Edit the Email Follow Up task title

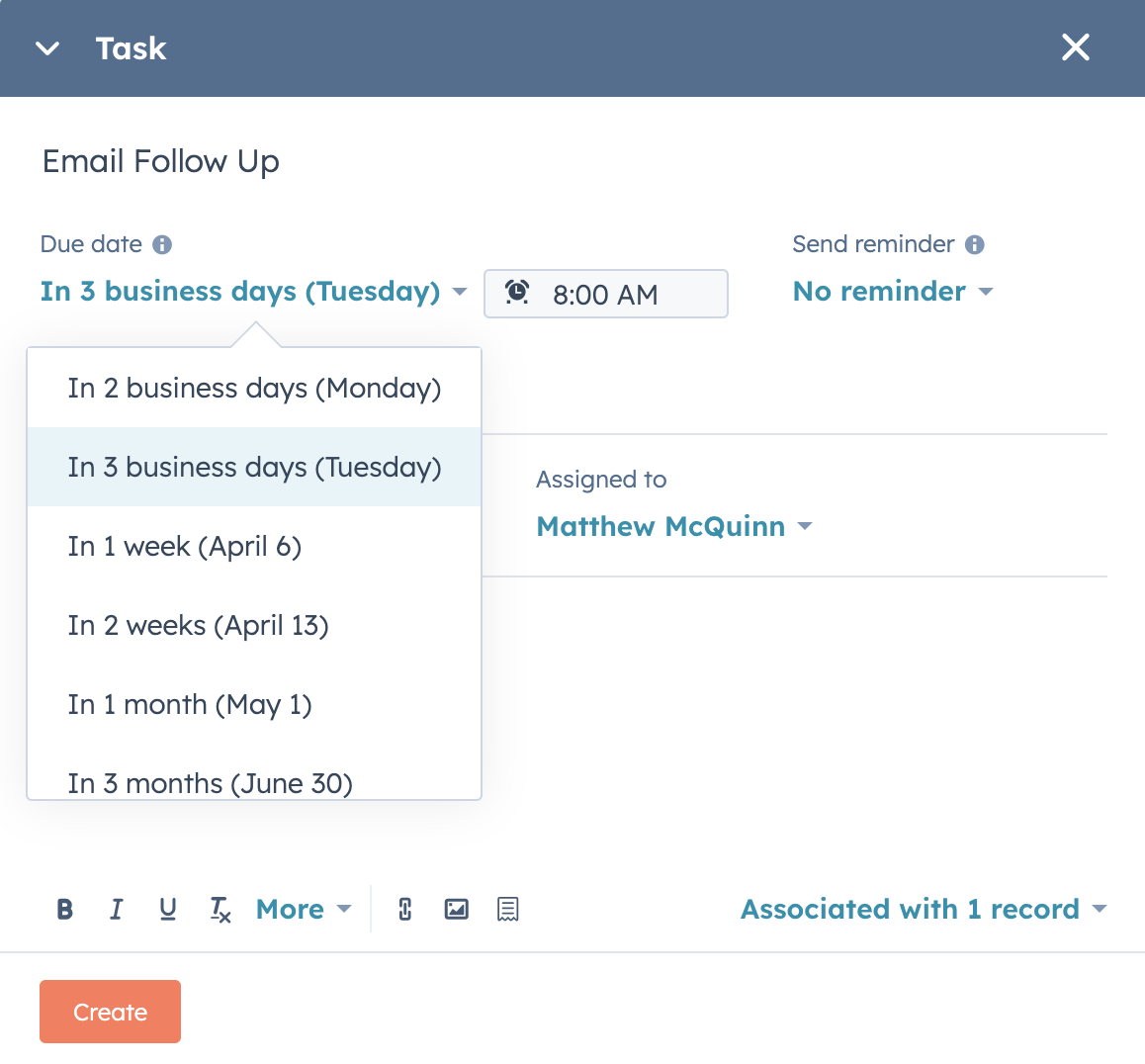[161, 161]
